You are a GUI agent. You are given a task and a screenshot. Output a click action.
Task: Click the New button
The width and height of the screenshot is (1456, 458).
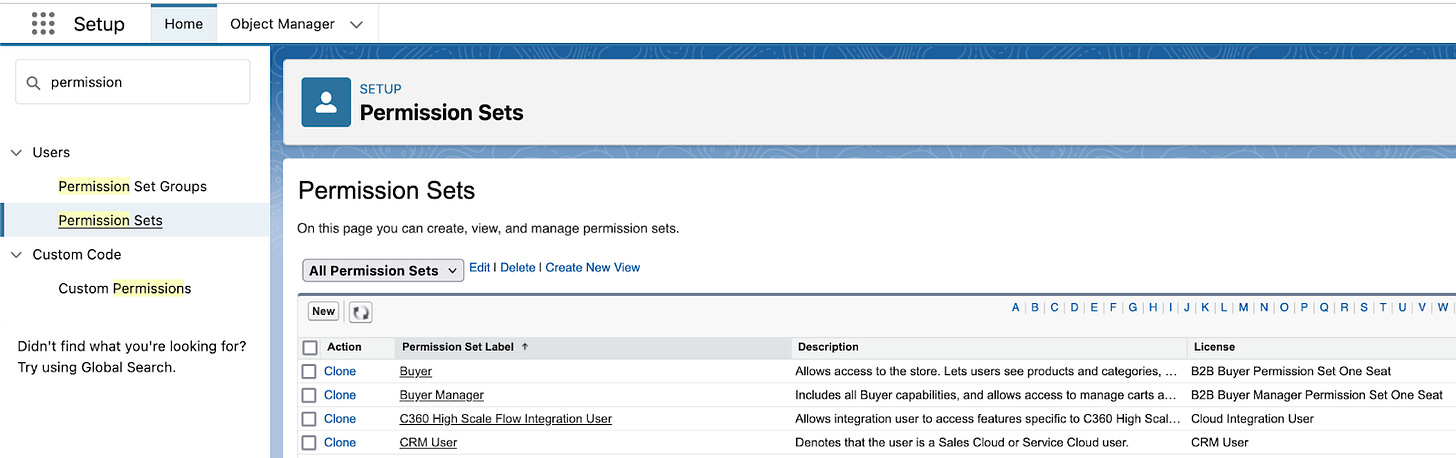pyautogui.click(x=323, y=311)
